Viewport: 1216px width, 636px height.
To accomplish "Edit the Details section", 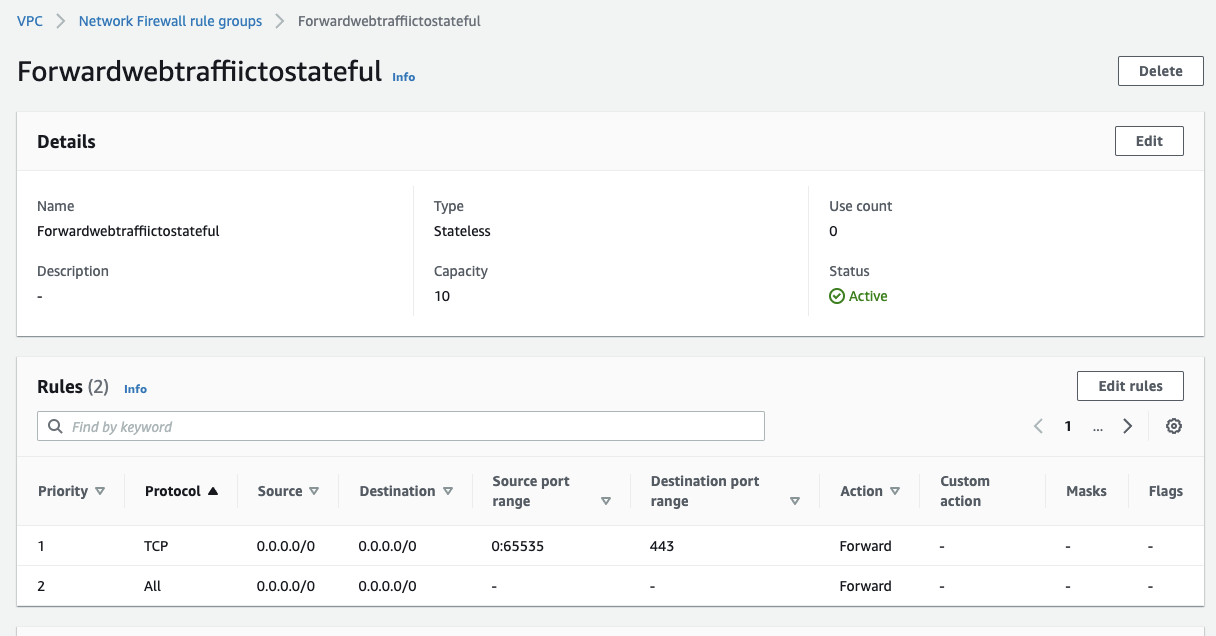I will pos(1149,141).
